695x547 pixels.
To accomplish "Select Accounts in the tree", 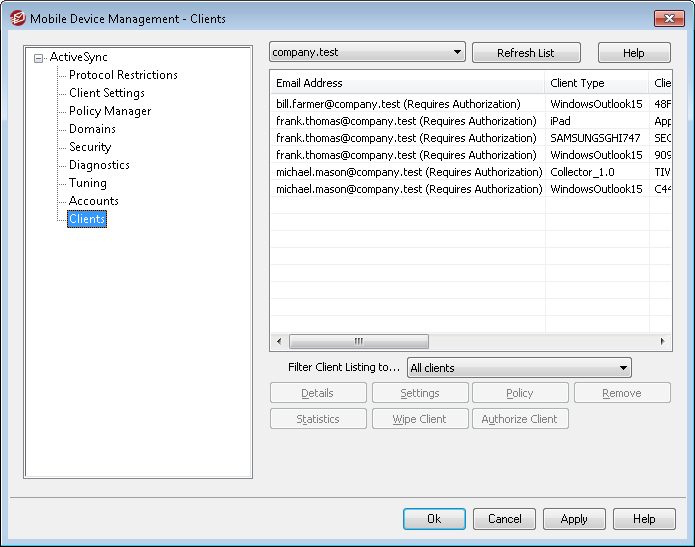I will coord(94,201).
